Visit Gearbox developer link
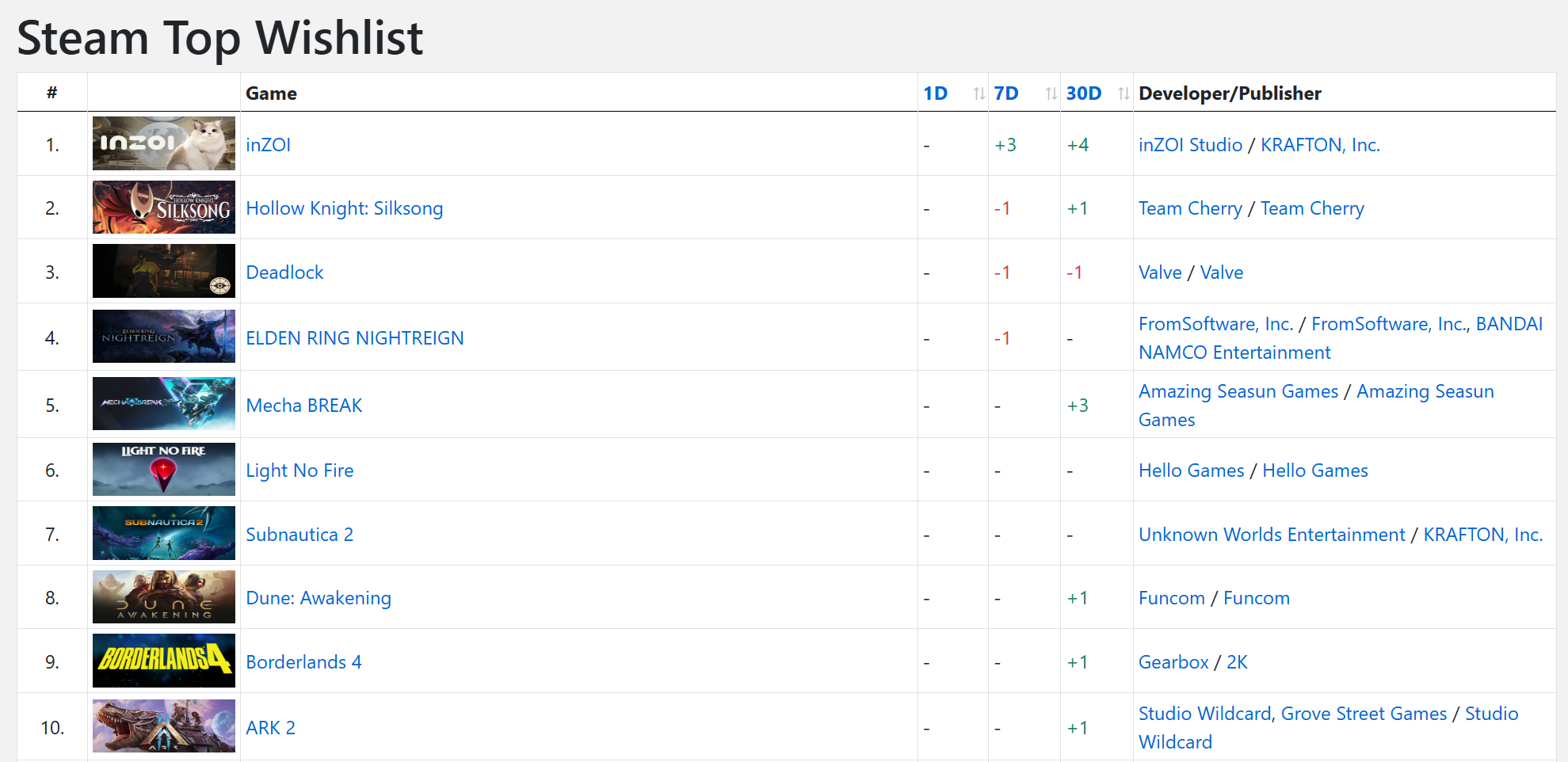This screenshot has height=762, width=1568. 1173,662
